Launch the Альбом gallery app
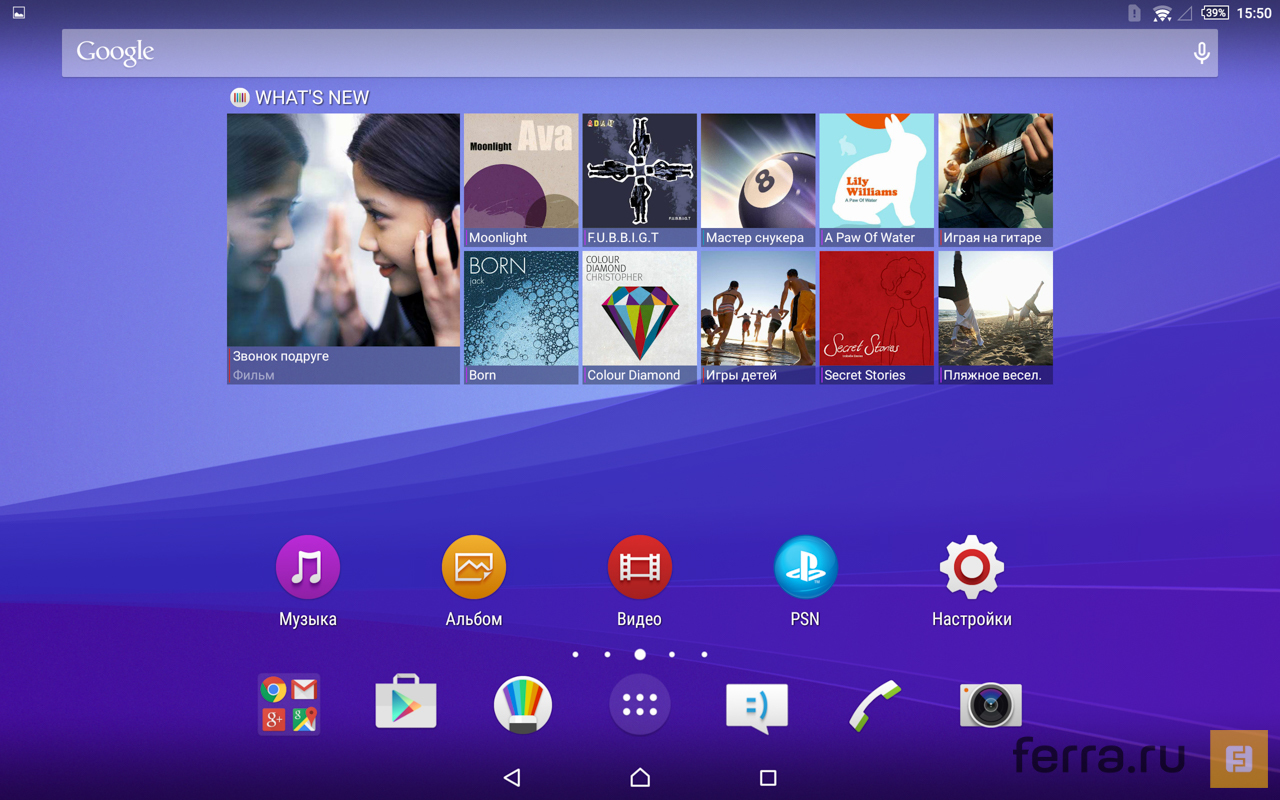This screenshot has width=1280, height=800. (x=473, y=567)
